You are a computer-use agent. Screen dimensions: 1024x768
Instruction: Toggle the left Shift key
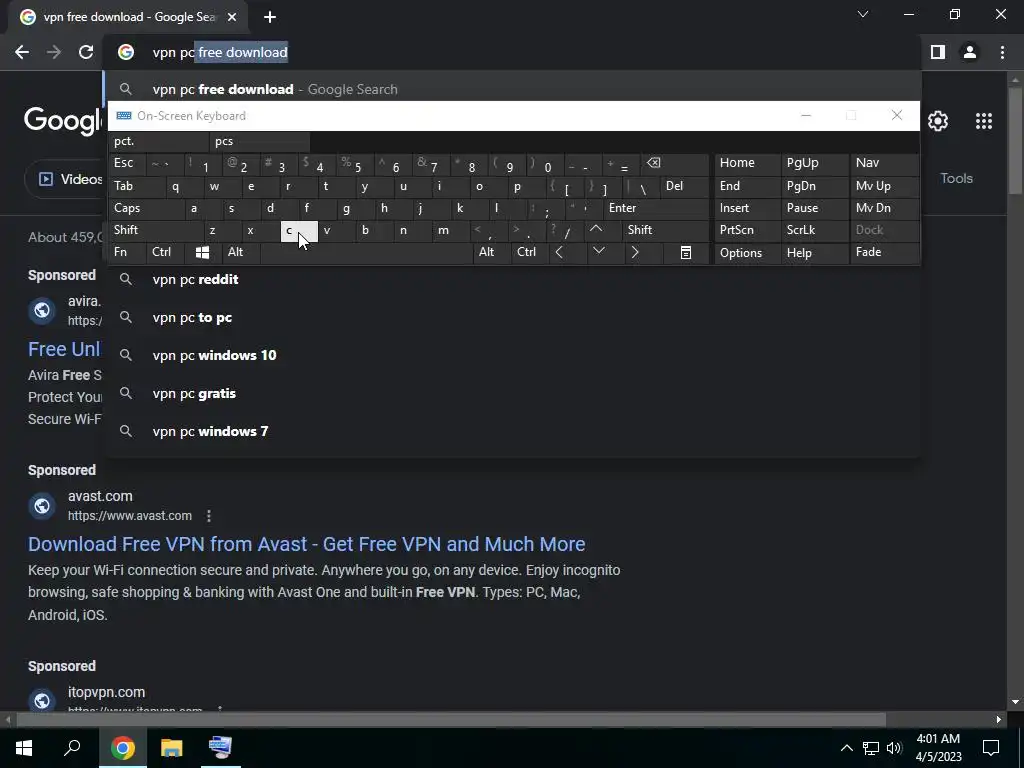[155, 230]
